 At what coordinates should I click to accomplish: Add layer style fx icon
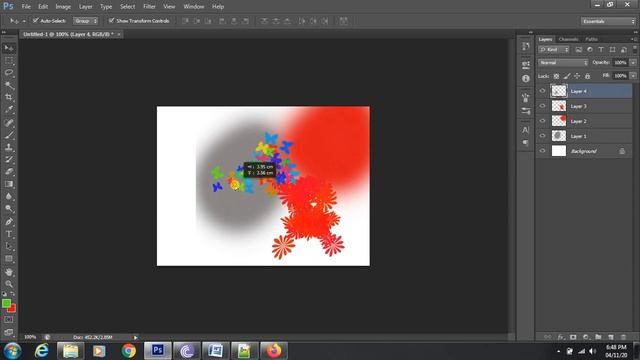(561, 337)
